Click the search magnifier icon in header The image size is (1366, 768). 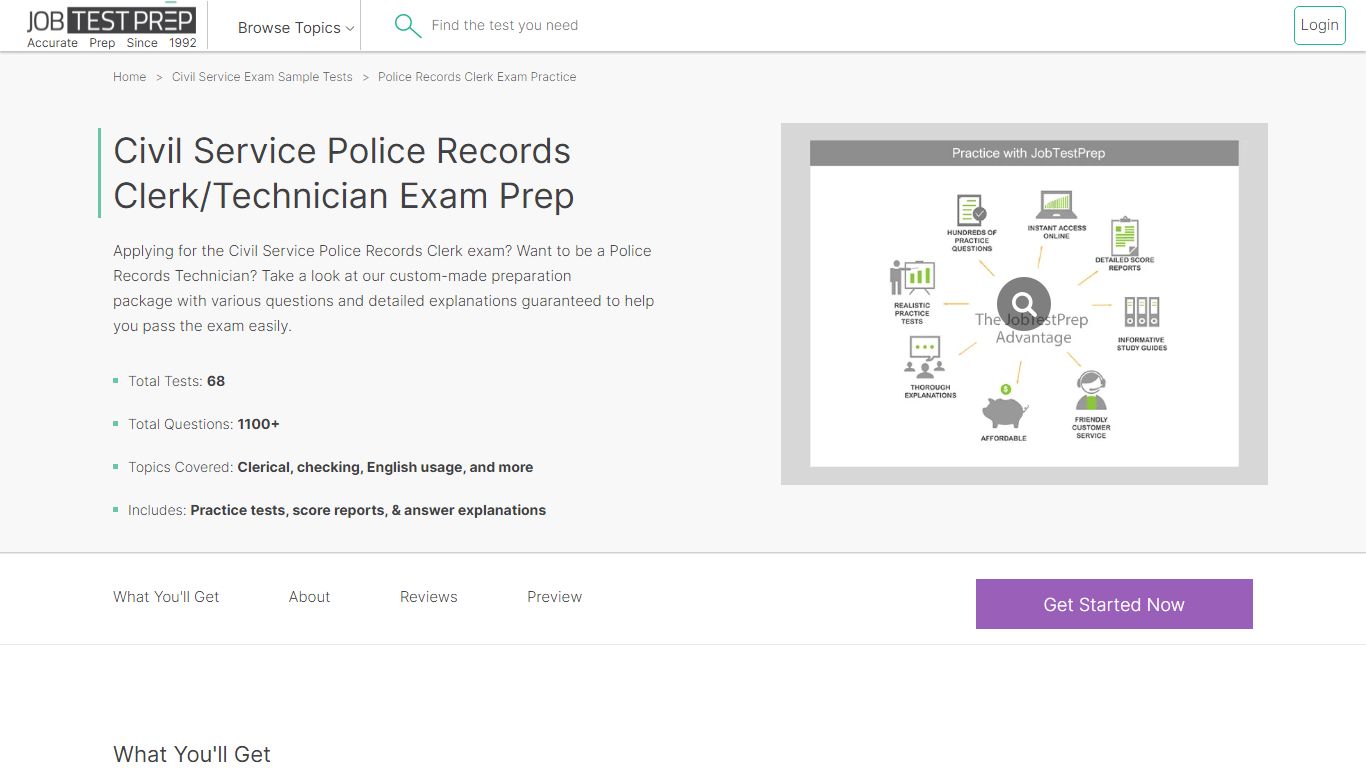(x=407, y=25)
